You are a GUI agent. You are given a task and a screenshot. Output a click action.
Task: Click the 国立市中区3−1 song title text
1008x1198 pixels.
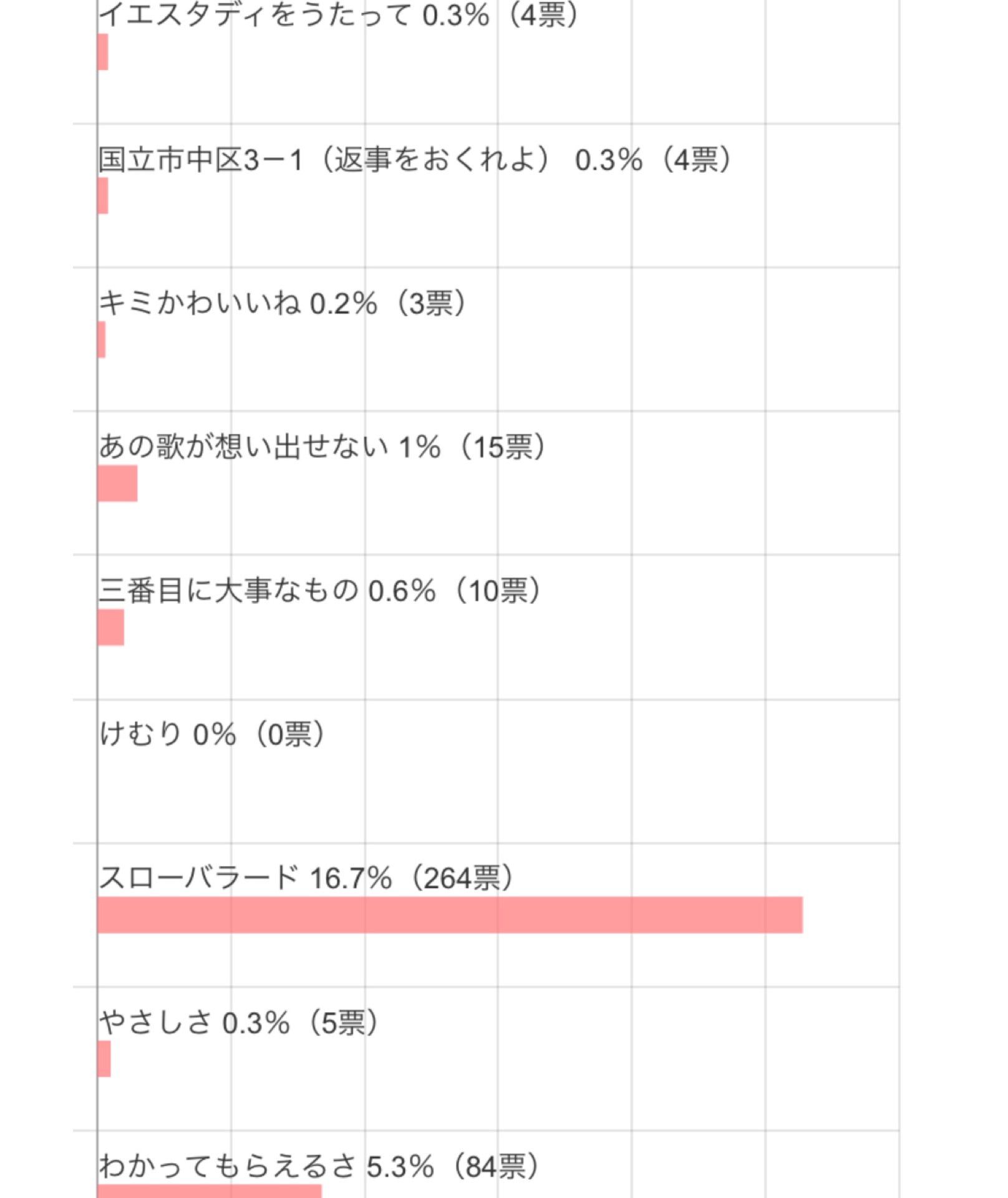(200, 160)
